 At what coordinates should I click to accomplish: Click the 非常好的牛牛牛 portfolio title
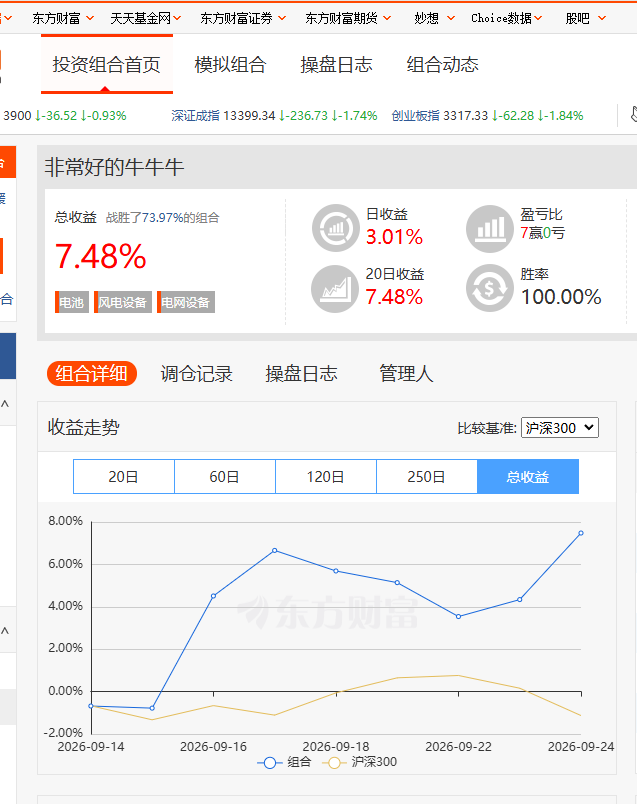tap(114, 167)
